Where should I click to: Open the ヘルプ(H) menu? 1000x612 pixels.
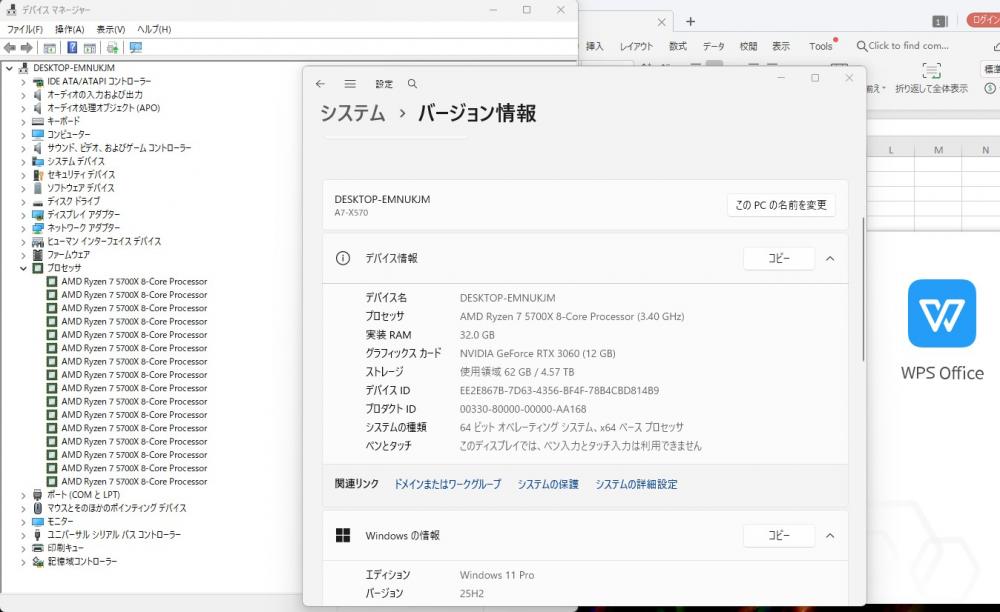click(x=154, y=29)
